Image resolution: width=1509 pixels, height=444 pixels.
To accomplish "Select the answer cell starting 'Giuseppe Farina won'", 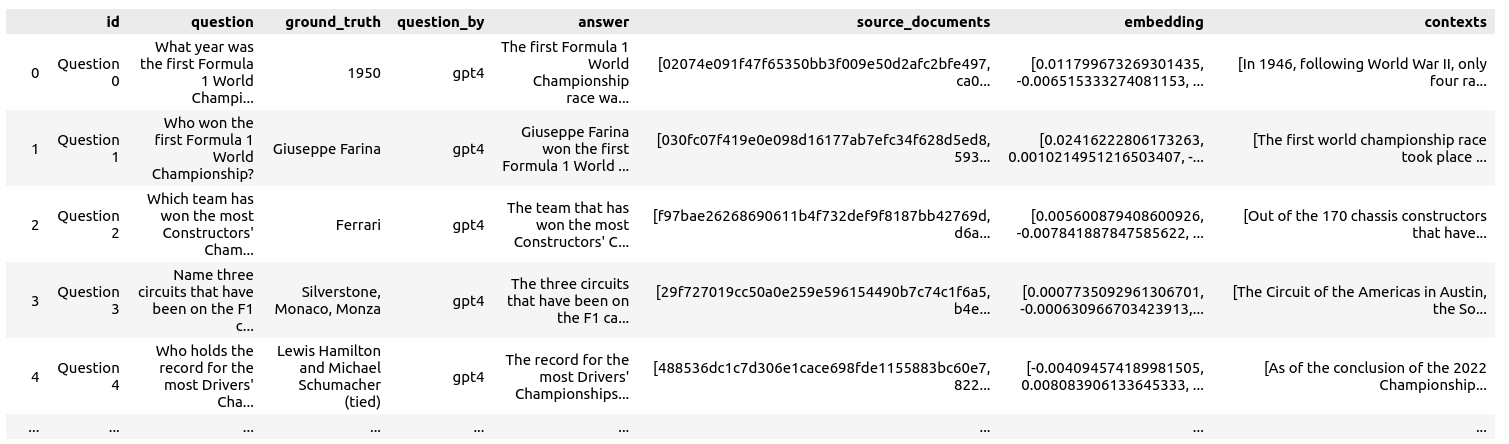I will click(x=574, y=149).
